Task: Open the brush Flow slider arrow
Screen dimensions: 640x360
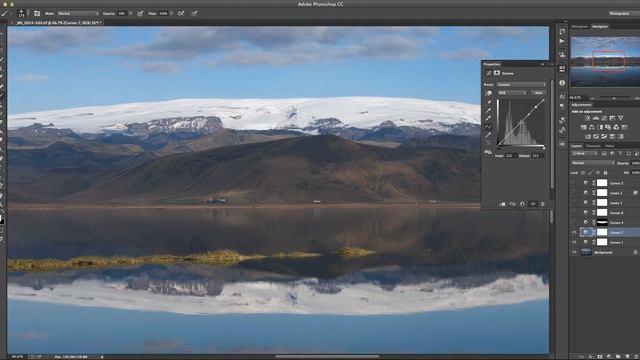Action: (x=172, y=13)
